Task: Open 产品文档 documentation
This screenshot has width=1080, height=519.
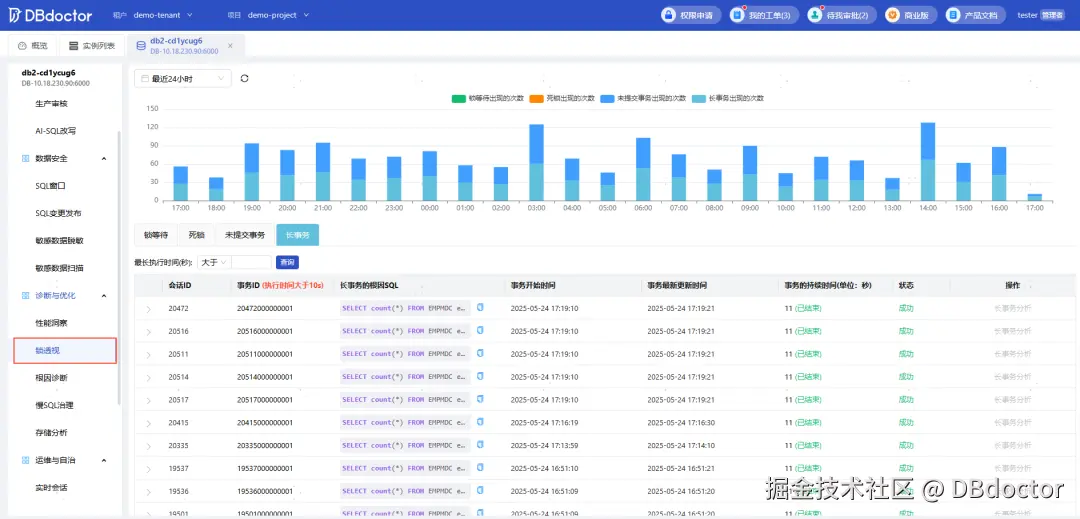Action: [975, 15]
